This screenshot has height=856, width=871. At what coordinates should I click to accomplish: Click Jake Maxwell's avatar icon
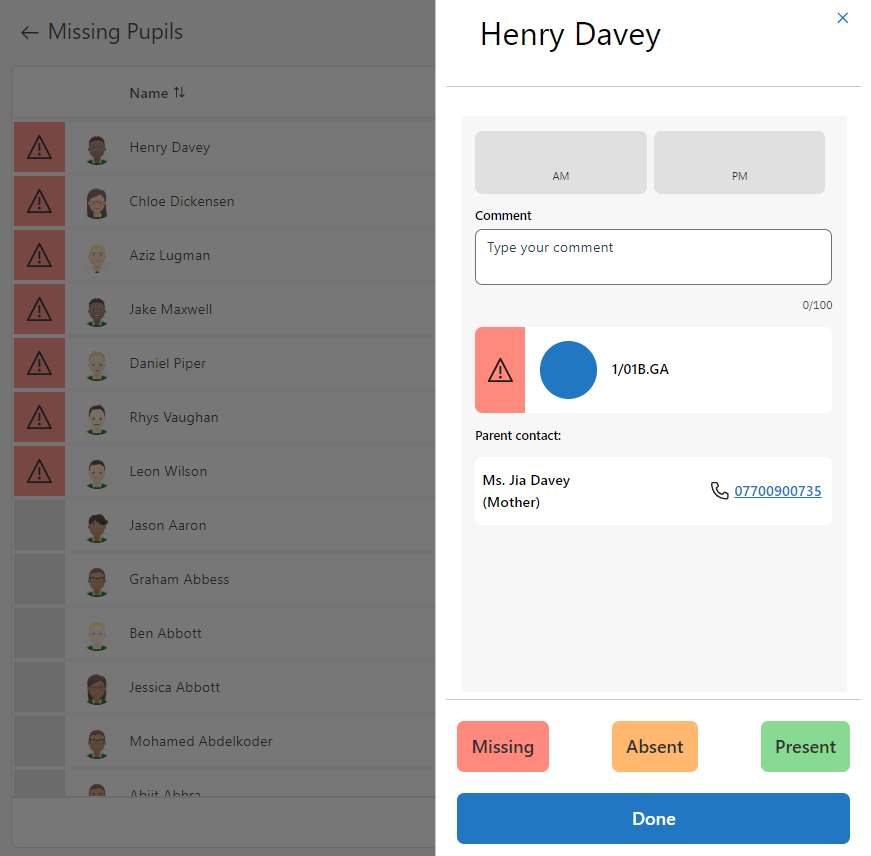point(96,311)
